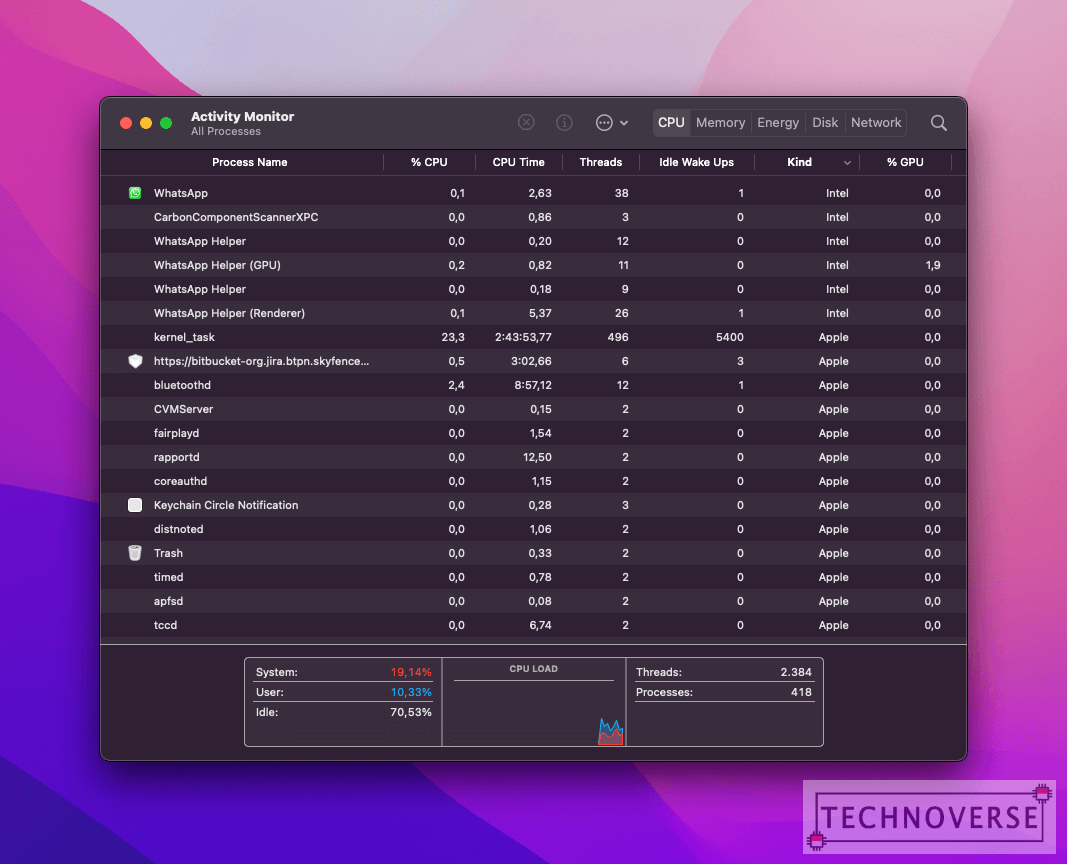
Task: Click the Kind column header label
Action: (799, 163)
